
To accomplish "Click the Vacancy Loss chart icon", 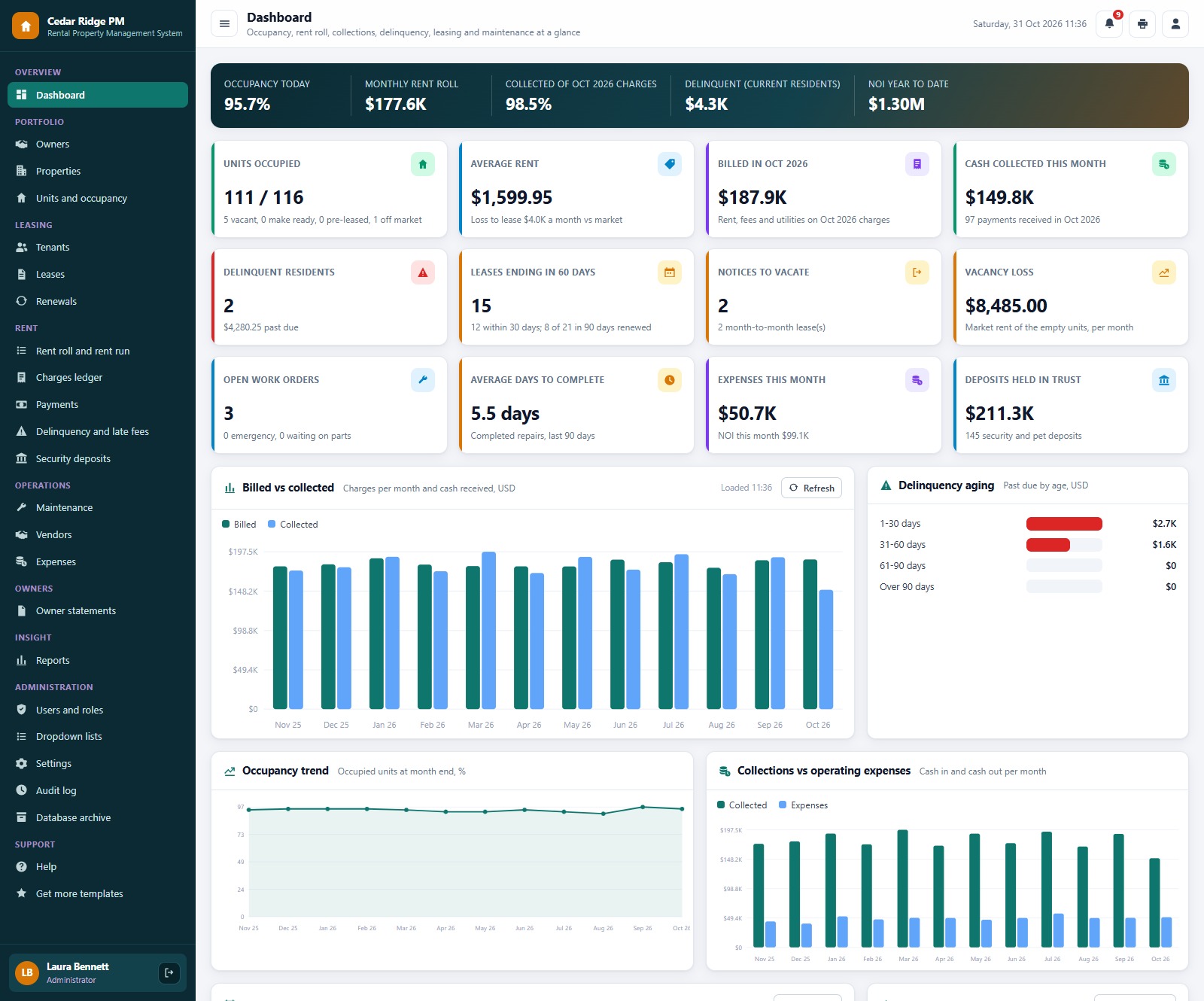I will 1164,272.
